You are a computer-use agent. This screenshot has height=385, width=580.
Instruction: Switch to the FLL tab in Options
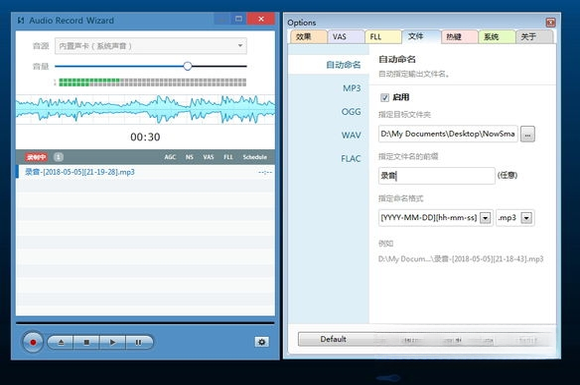click(383, 37)
